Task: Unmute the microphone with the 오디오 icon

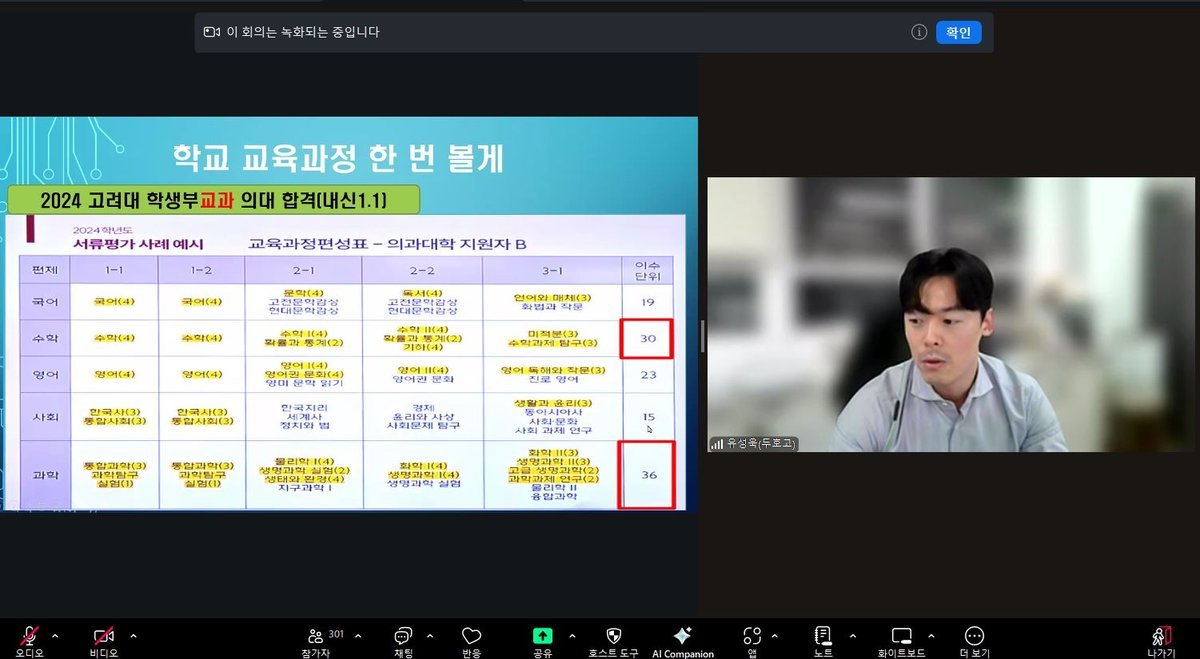Action: click(x=29, y=636)
